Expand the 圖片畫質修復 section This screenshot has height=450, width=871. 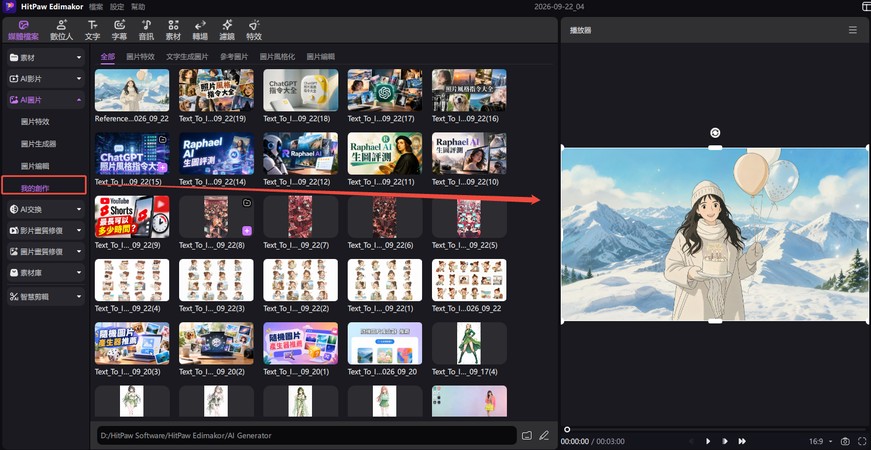click(46, 252)
